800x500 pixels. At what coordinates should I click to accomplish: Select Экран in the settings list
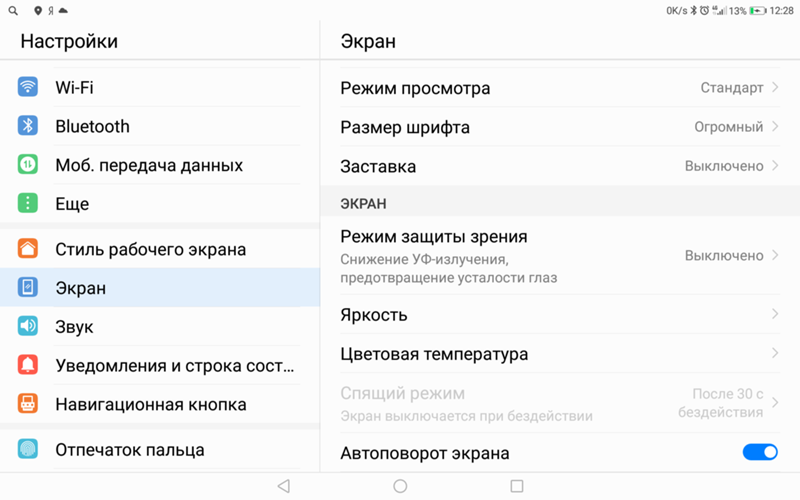click(160, 287)
